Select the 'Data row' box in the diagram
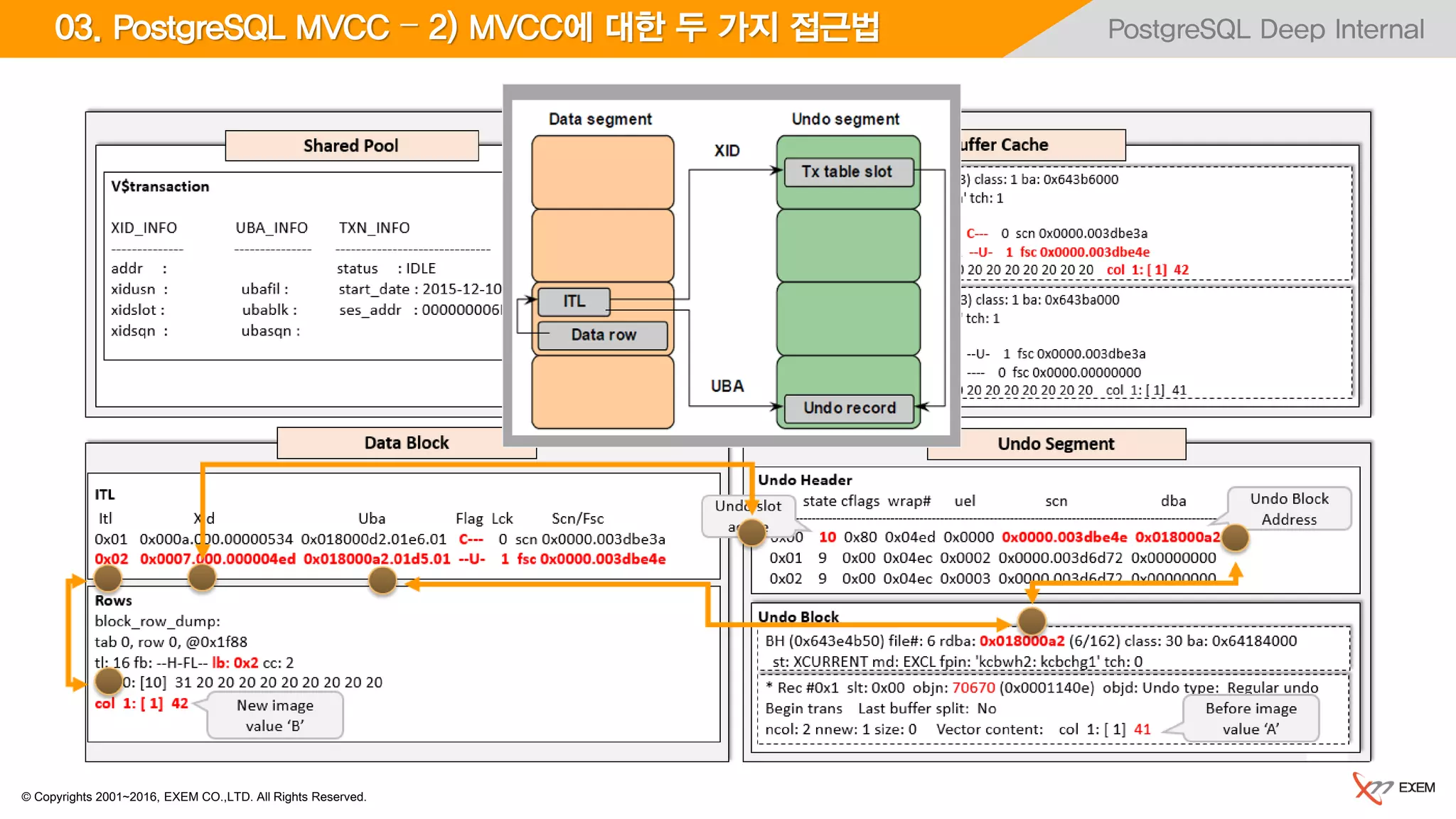Screen dimensions: 1456x819 (x=603, y=335)
